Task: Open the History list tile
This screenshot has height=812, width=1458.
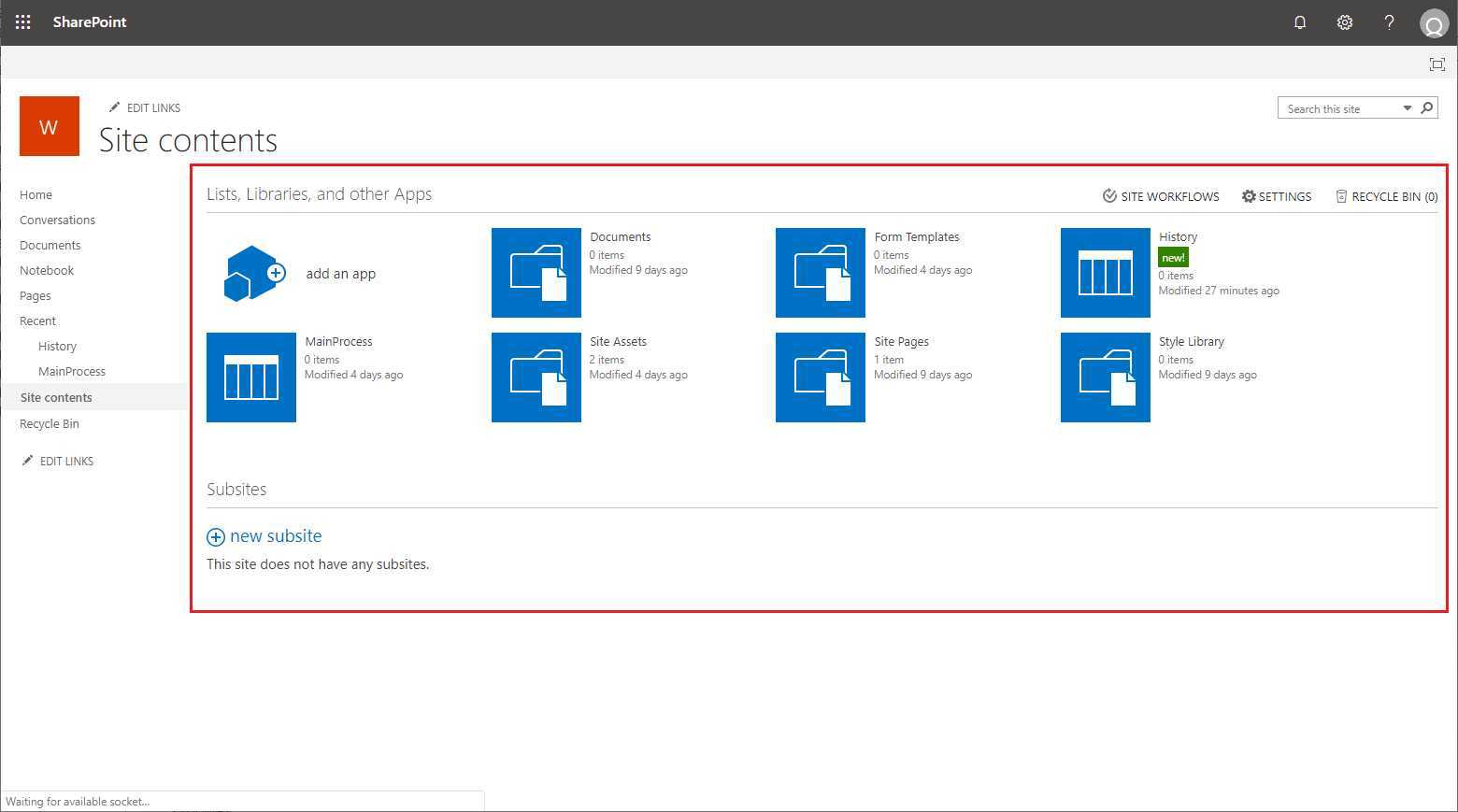Action: [1106, 273]
